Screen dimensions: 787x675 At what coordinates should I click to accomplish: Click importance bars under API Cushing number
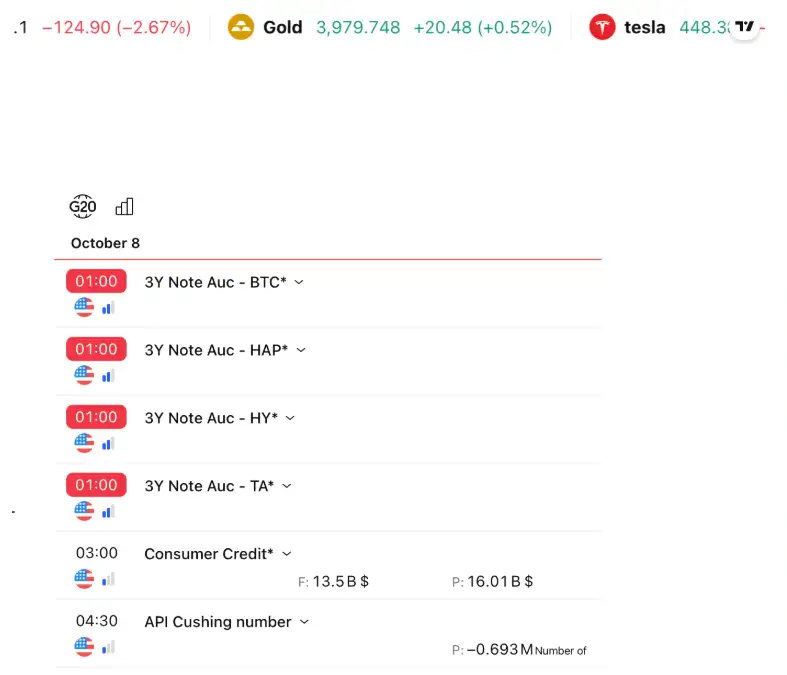pyautogui.click(x=108, y=647)
